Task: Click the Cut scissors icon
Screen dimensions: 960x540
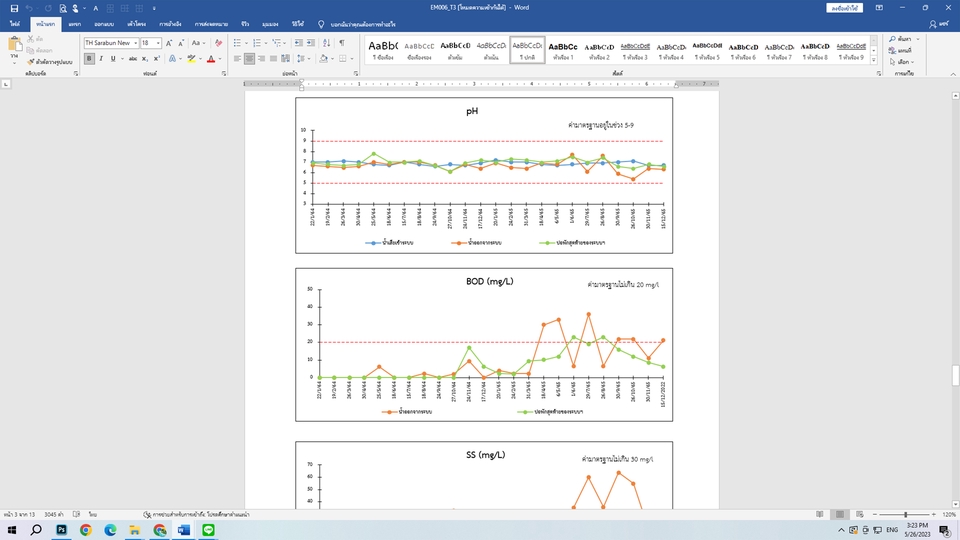Action: [31, 39]
